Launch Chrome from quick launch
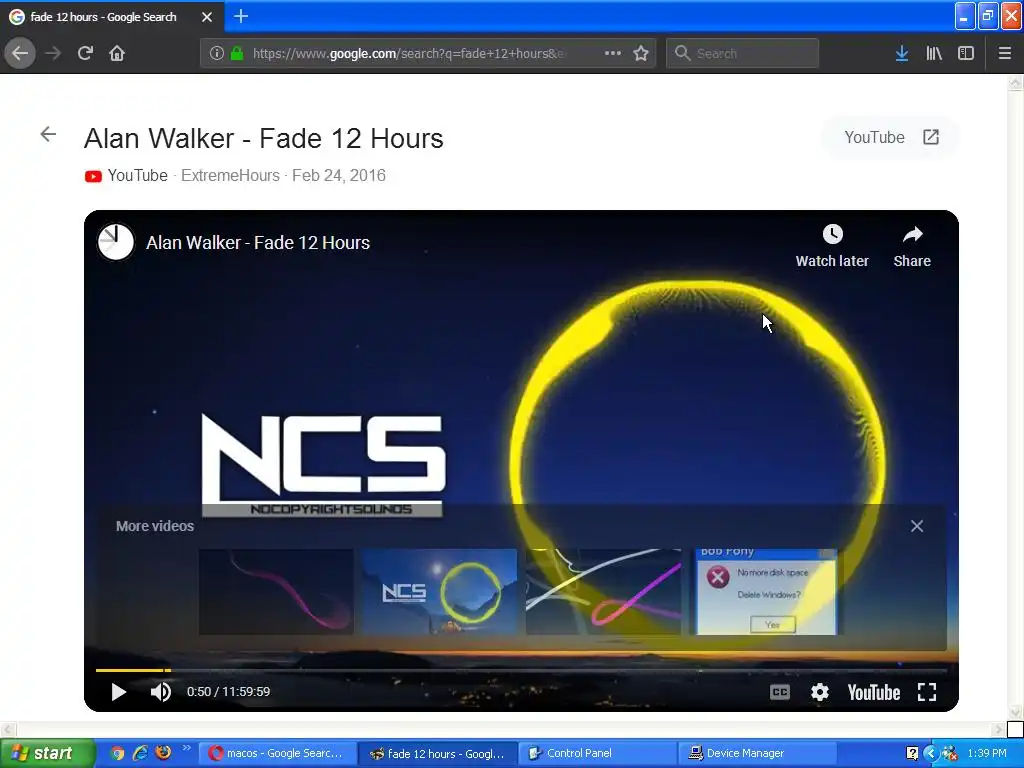 (x=117, y=753)
